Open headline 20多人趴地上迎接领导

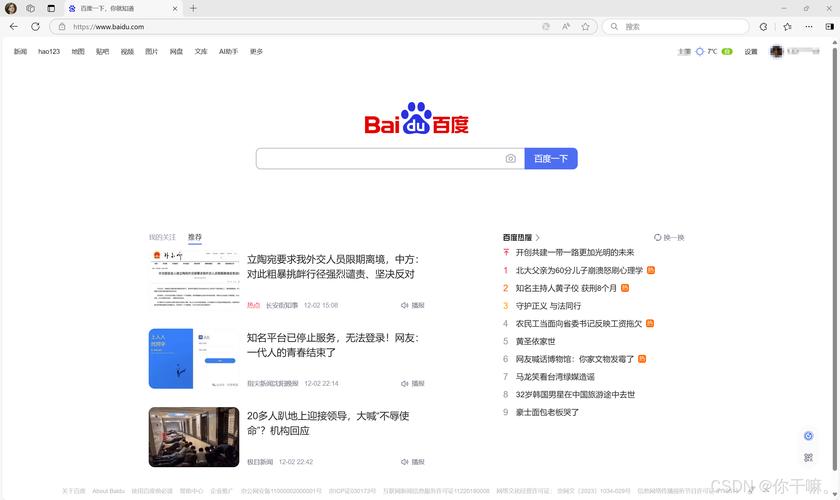[x=328, y=423]
